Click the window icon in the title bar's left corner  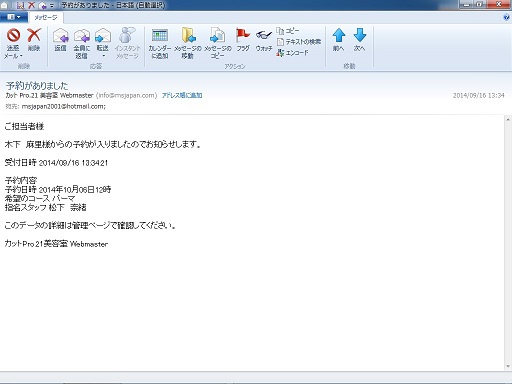click(x=5, y=5)
